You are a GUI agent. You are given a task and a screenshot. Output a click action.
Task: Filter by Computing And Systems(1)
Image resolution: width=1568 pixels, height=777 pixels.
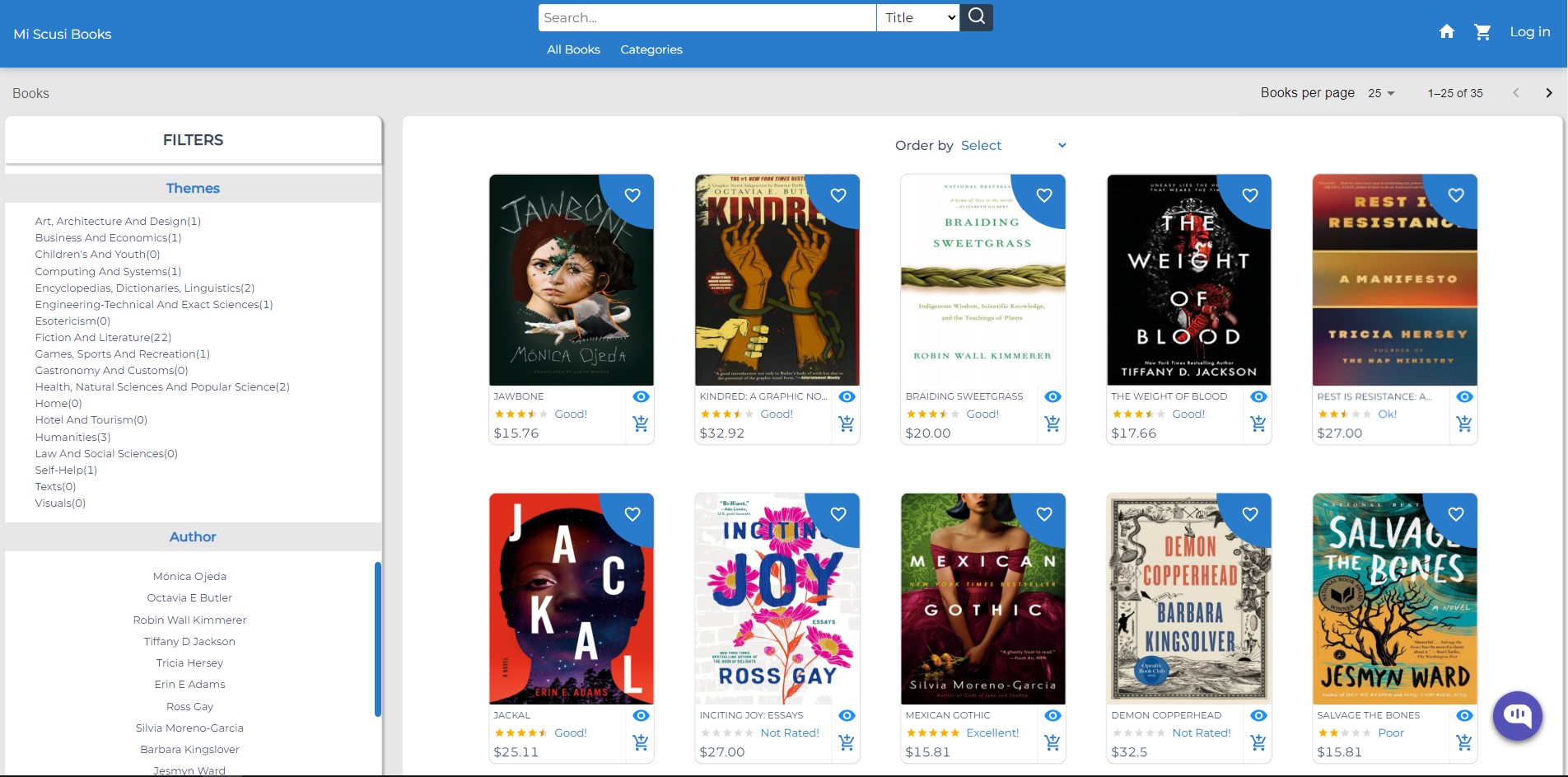tap(108, 271)
